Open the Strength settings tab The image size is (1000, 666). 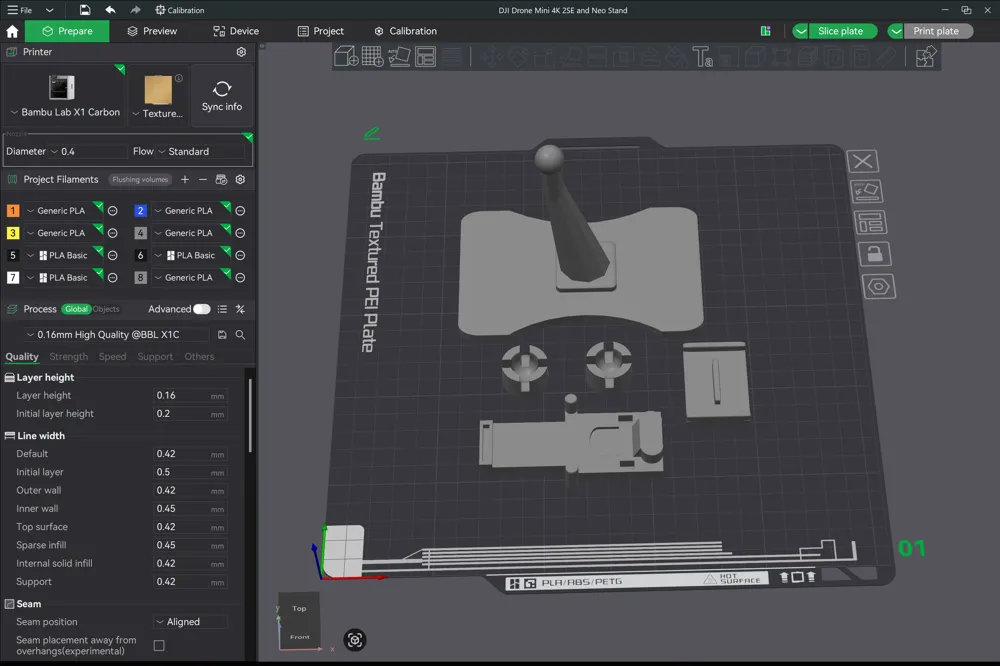point(68,357)
